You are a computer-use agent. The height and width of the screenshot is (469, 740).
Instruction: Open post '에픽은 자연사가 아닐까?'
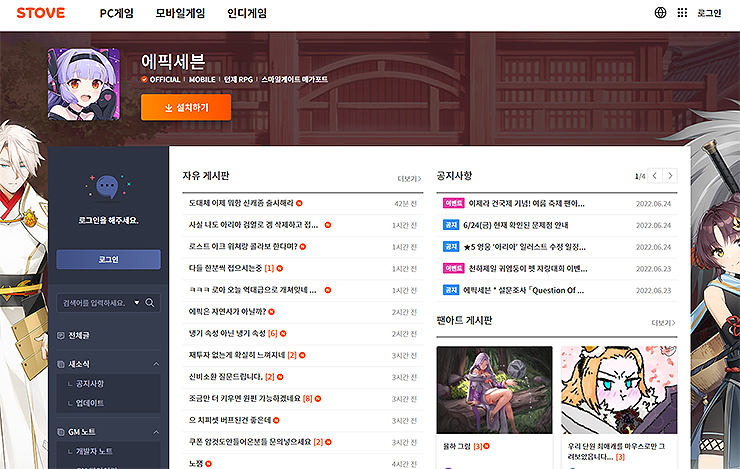(227, 312)
